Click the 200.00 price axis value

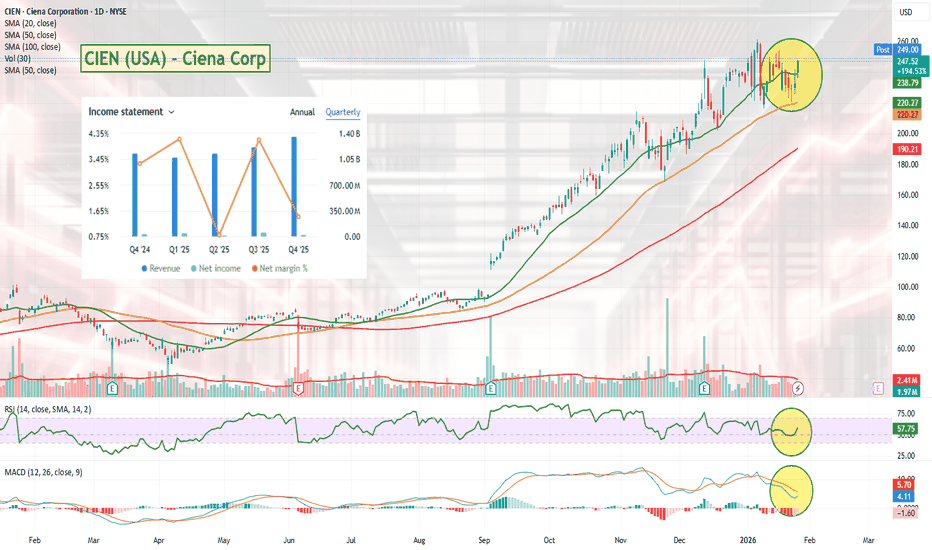[x=908, y=134]
